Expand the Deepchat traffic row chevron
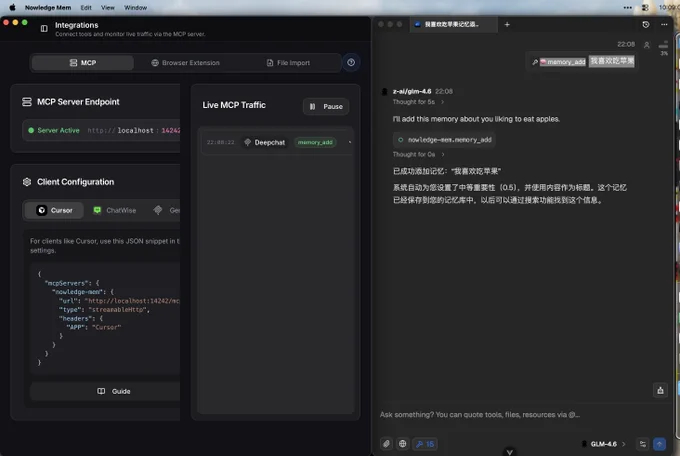Viewport: 680px width, 456px height. pyautogui.click(x=350, y=142)
